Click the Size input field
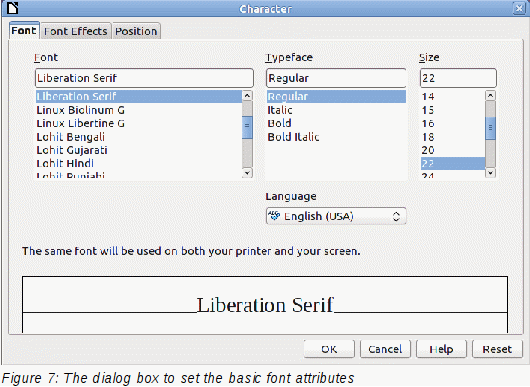 pos(458,78)
